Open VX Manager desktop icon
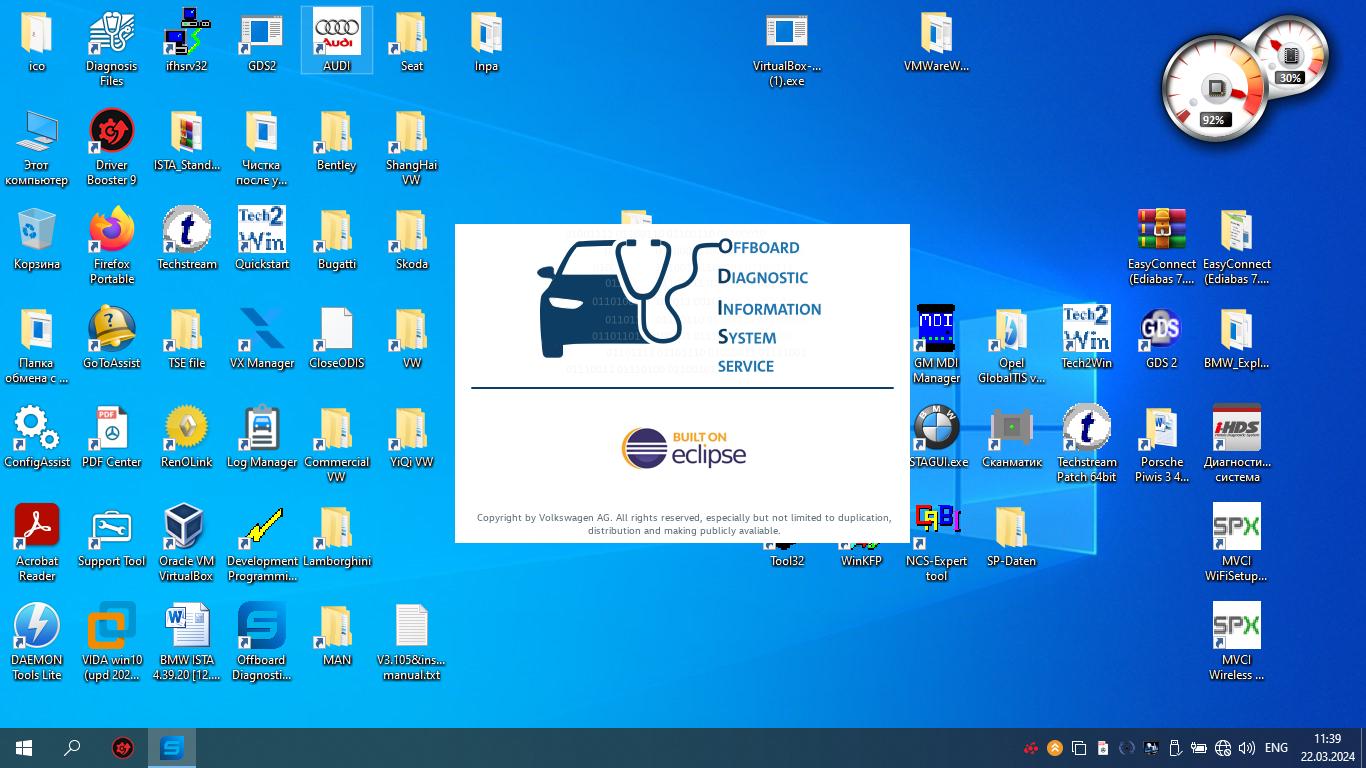The image size is (1366, 768). 262,332
